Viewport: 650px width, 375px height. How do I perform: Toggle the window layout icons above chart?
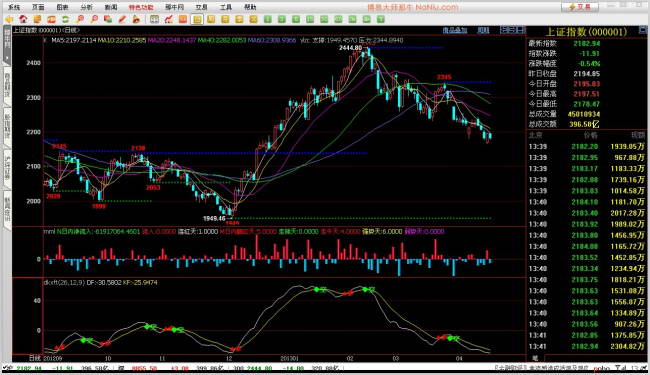coord(512,30)
